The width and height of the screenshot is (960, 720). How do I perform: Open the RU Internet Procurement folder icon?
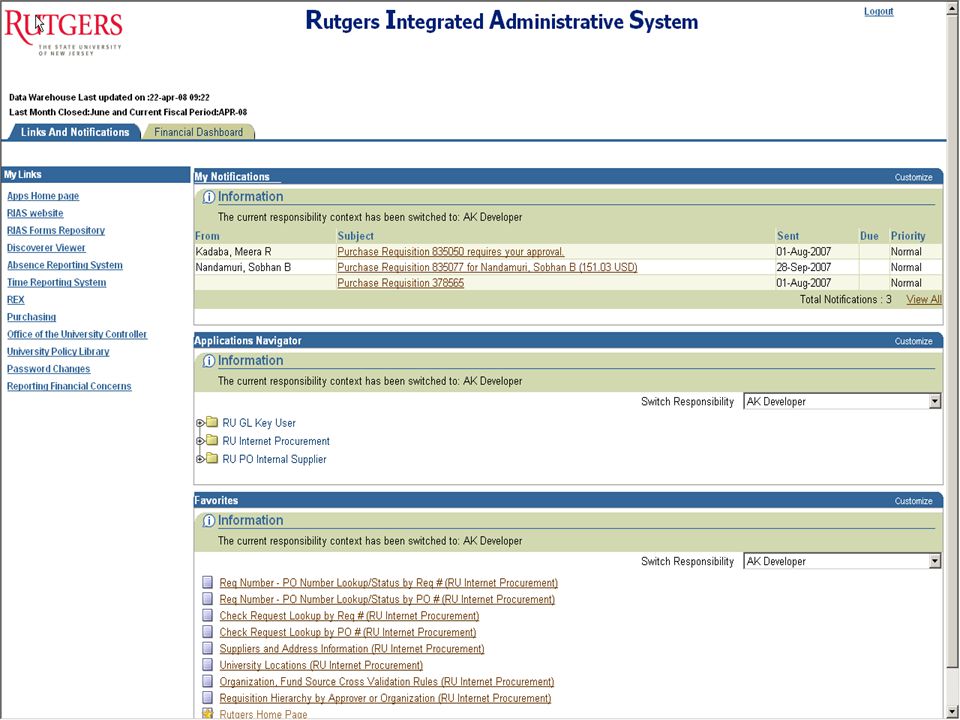[x=212, y=441]
